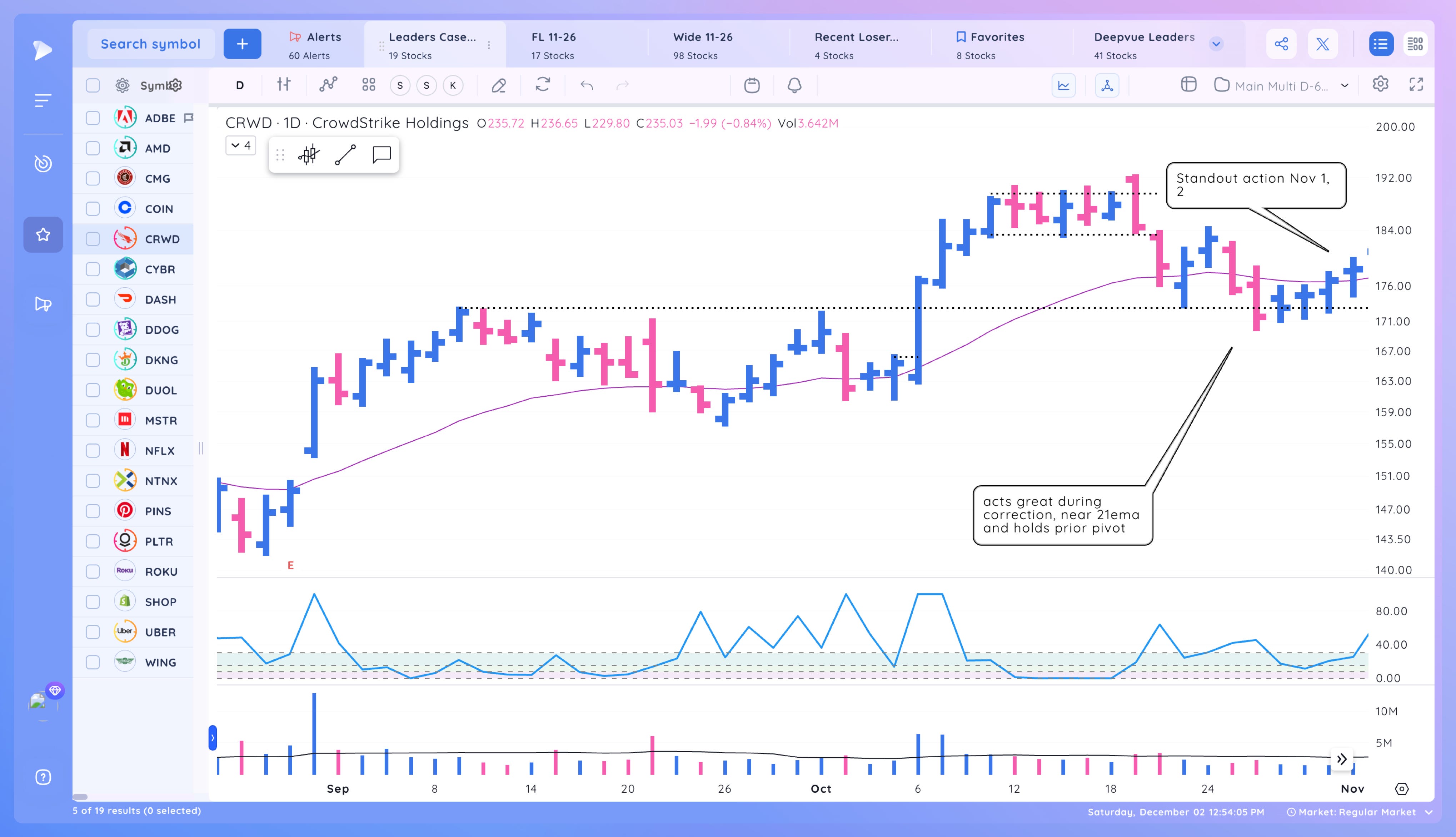Toggle the line chart panel icon
Image resolution: width=1456 pixels, height=837 pixels.
1063,86
